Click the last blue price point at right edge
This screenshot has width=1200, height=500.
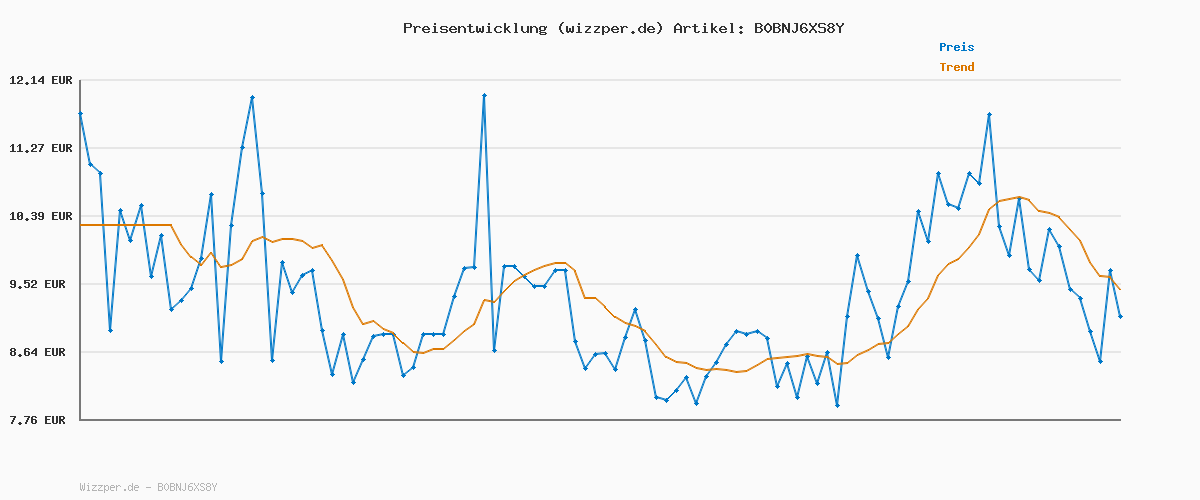(1120, 316)
